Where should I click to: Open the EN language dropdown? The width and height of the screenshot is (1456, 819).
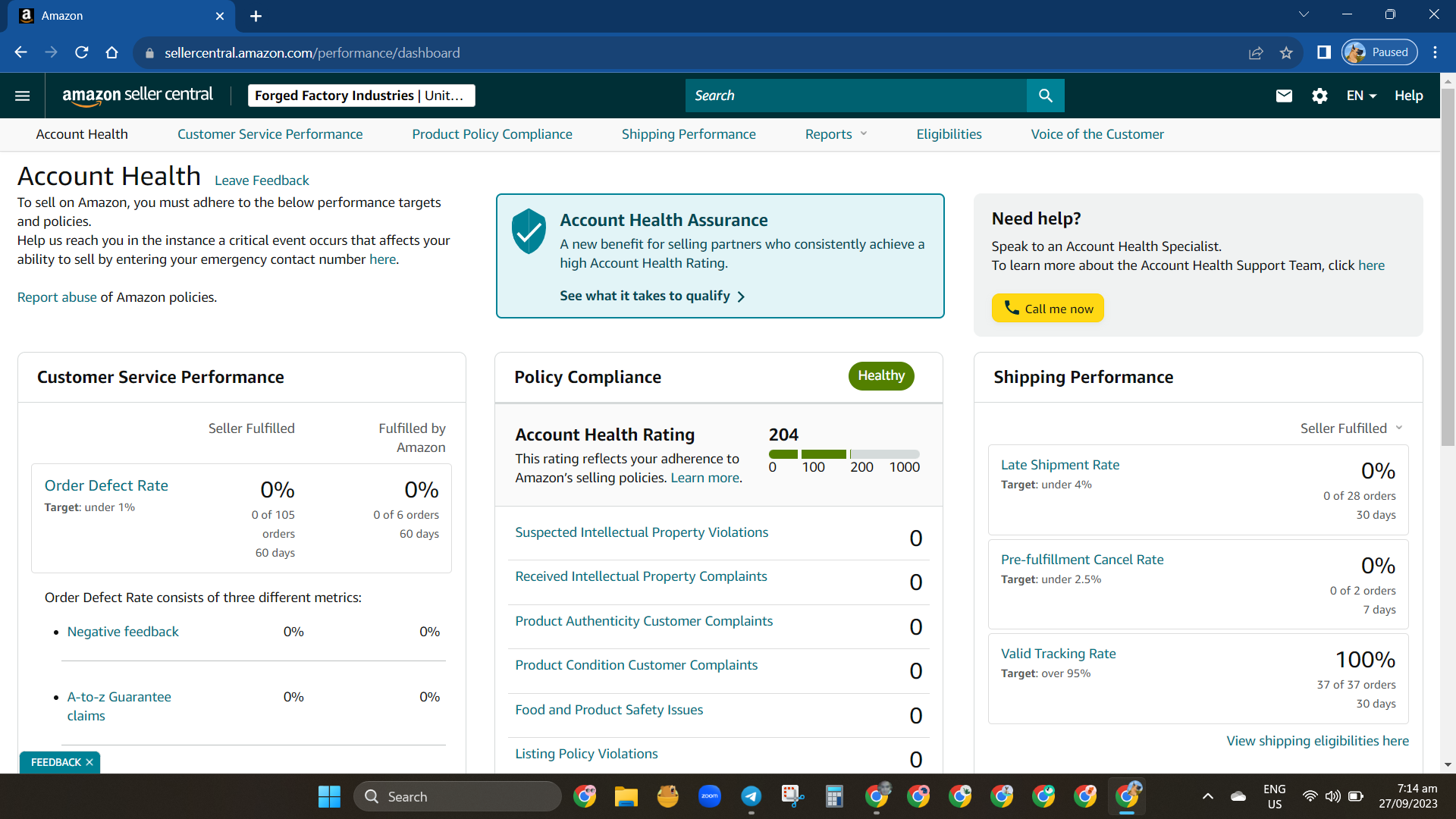(x=1361, y=96)
